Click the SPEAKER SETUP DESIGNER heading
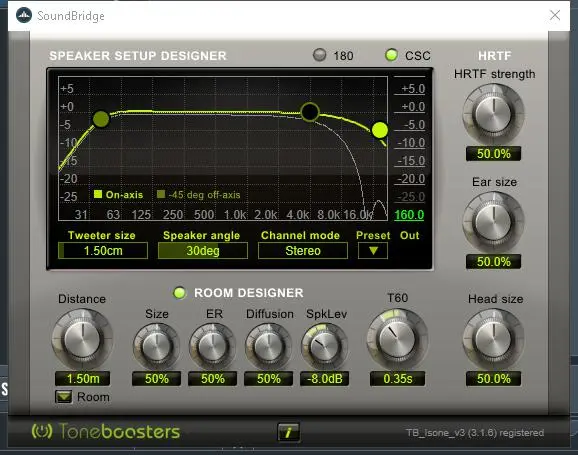The image size is (578, 455). tap(138, 56)
